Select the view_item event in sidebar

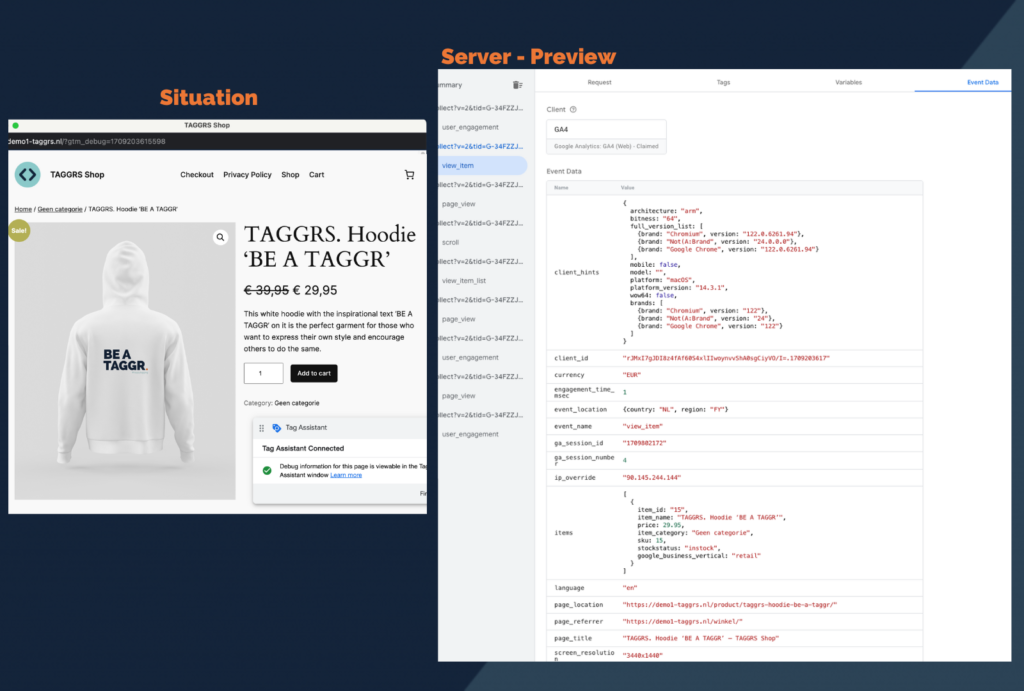[482, 165]
